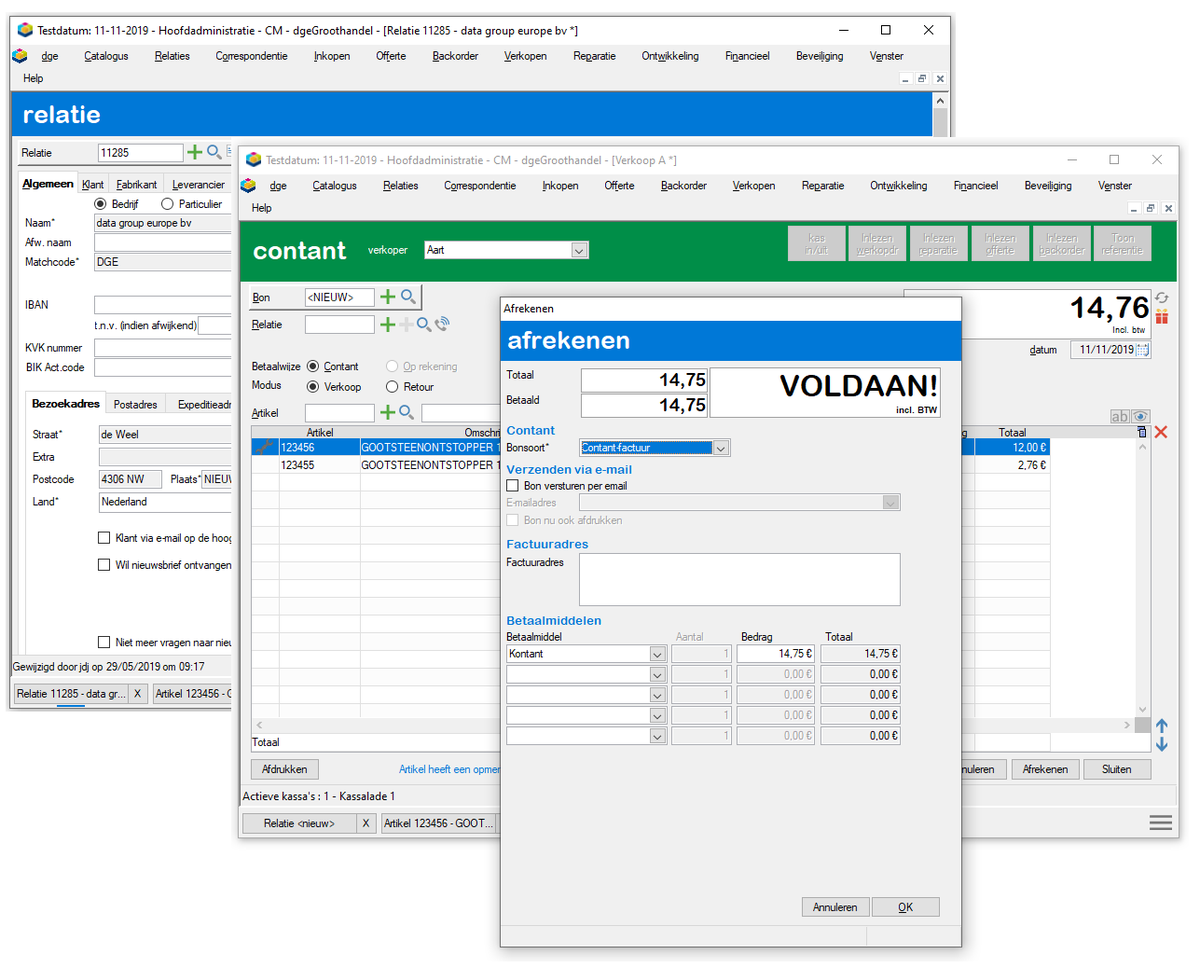Move row up with blue up arrow

click(x=1162, y=726)
